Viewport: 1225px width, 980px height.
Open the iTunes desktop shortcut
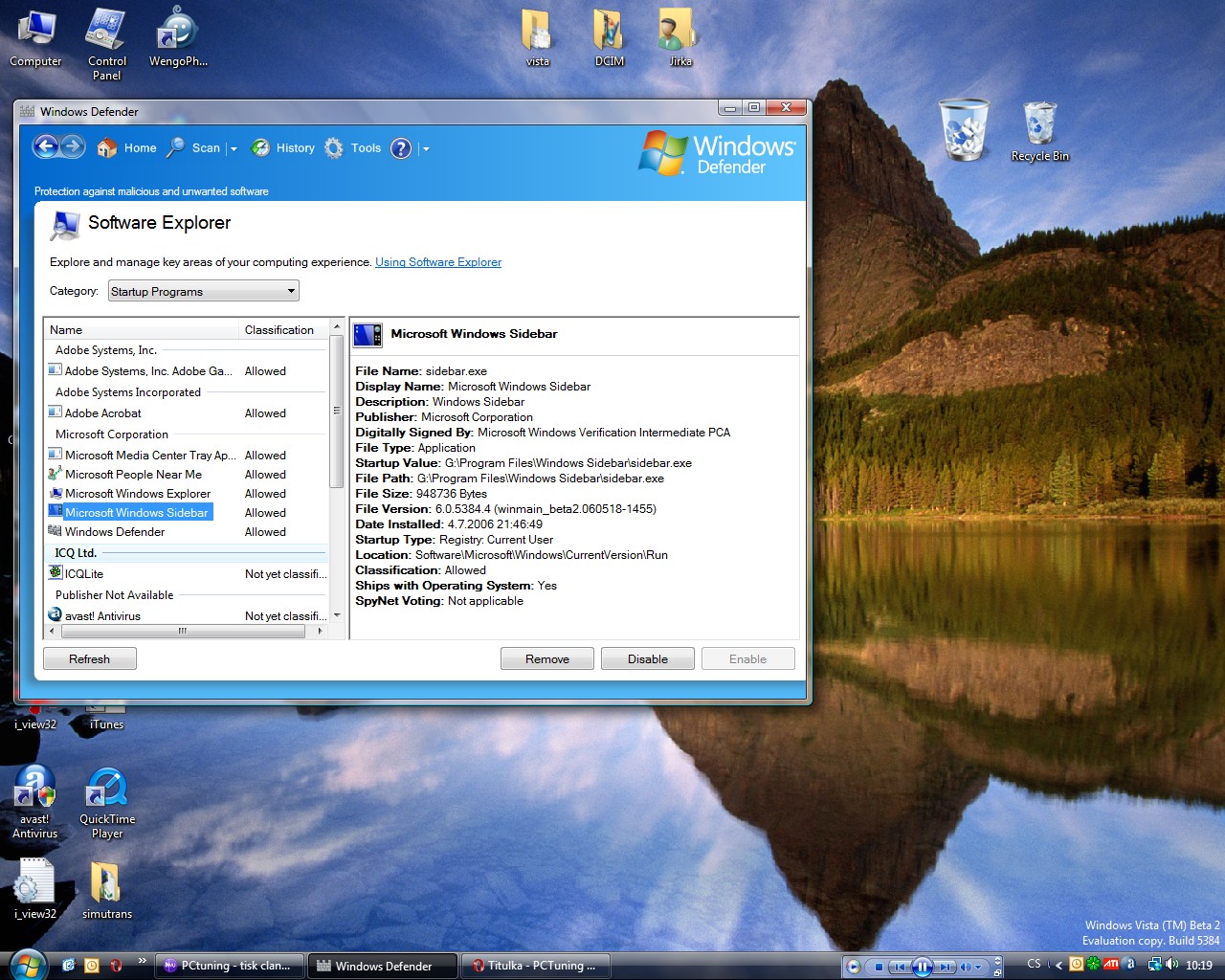click(x=106, y=718)
